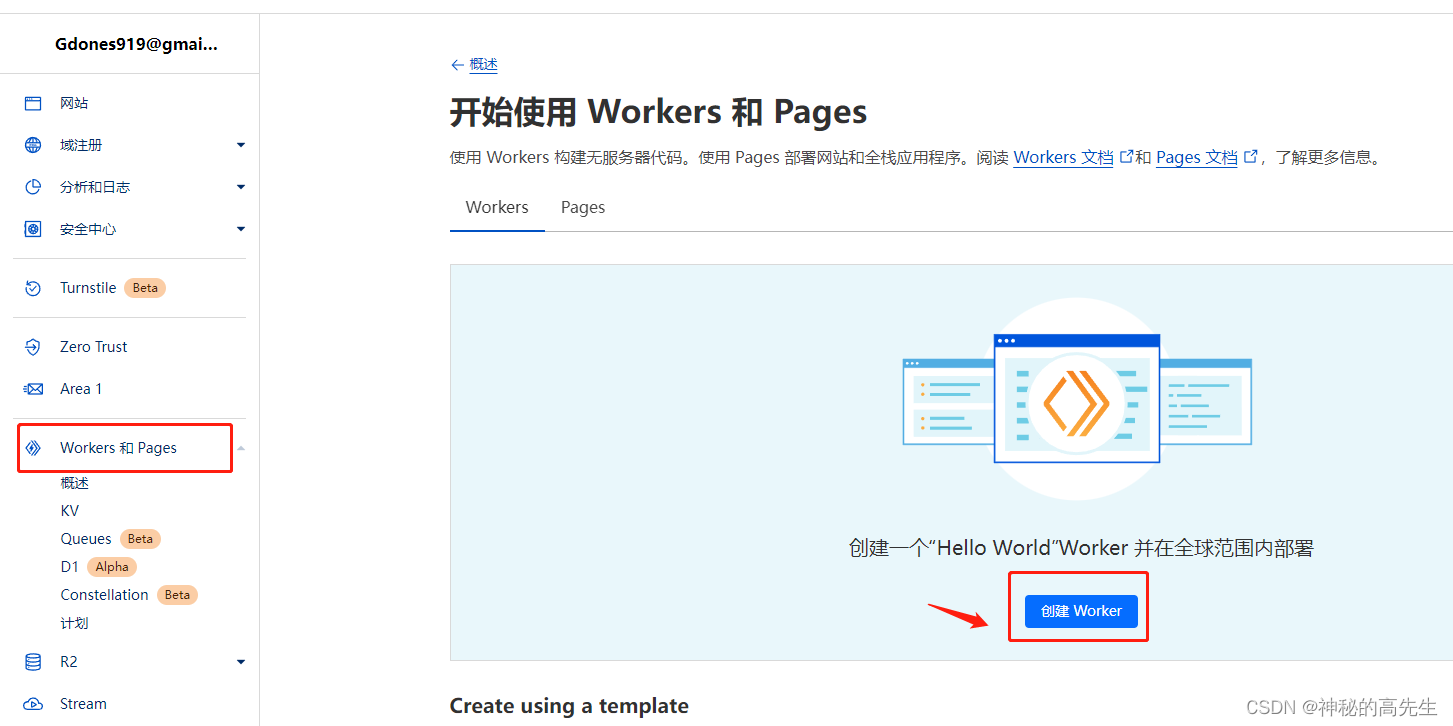Click the Gdones919@gmai... account name

137,44
